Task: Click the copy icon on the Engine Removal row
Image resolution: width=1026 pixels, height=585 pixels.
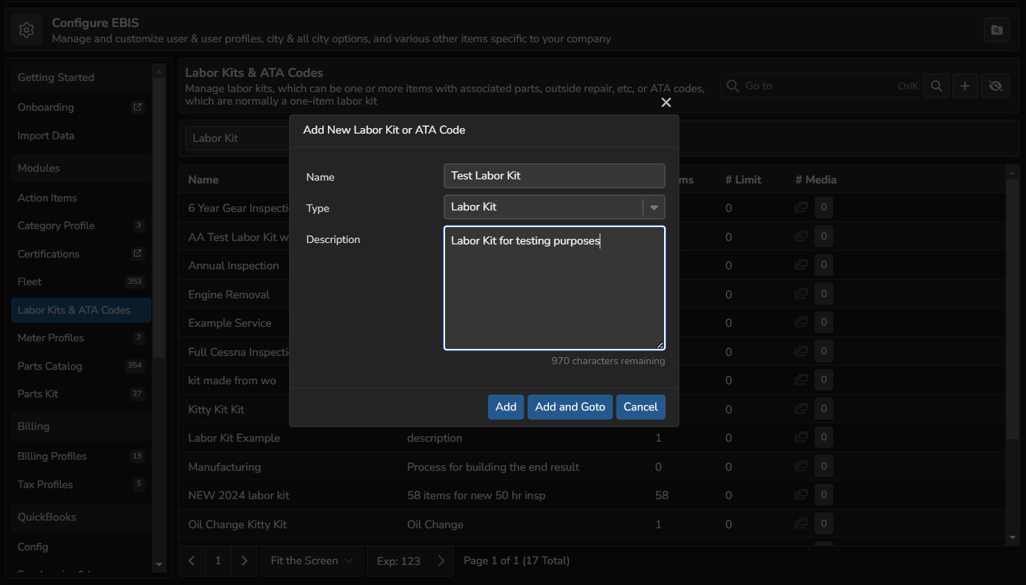Action: pos(800,294)
